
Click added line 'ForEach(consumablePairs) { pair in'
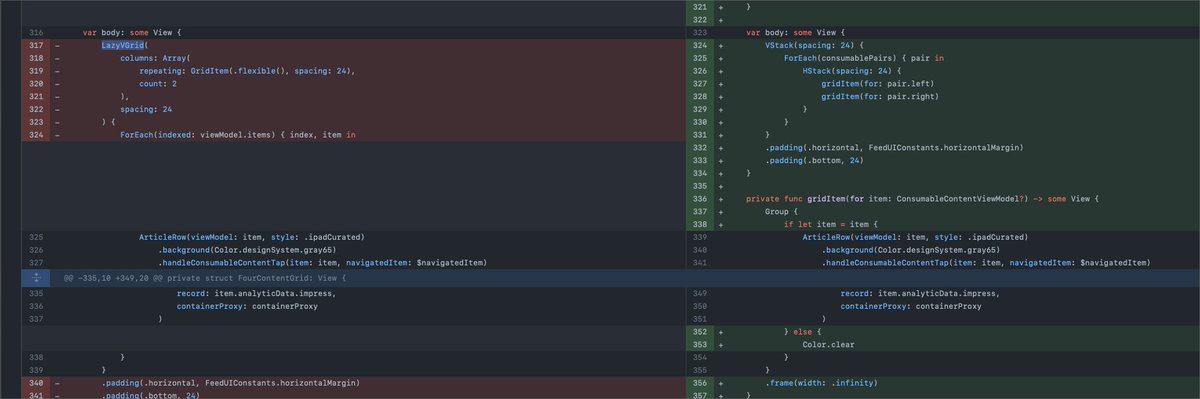(863, 58)
